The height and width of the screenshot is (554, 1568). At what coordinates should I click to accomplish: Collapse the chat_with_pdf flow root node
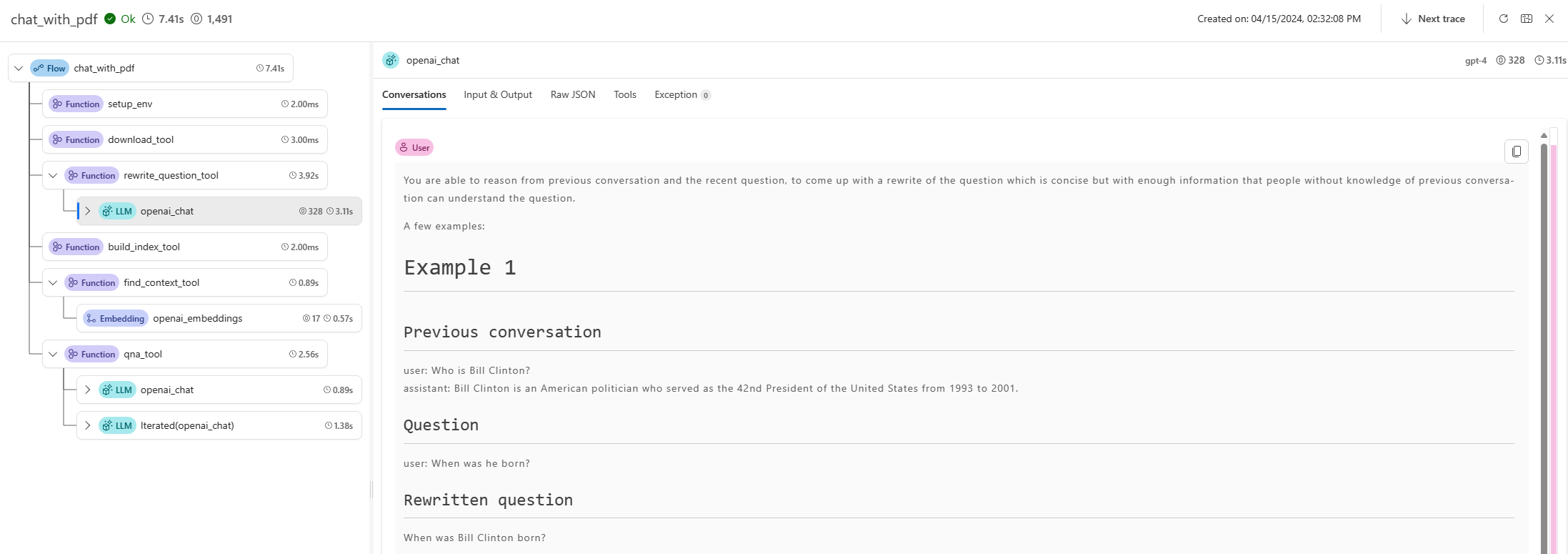pyautogui.click(x=19, y=69)
